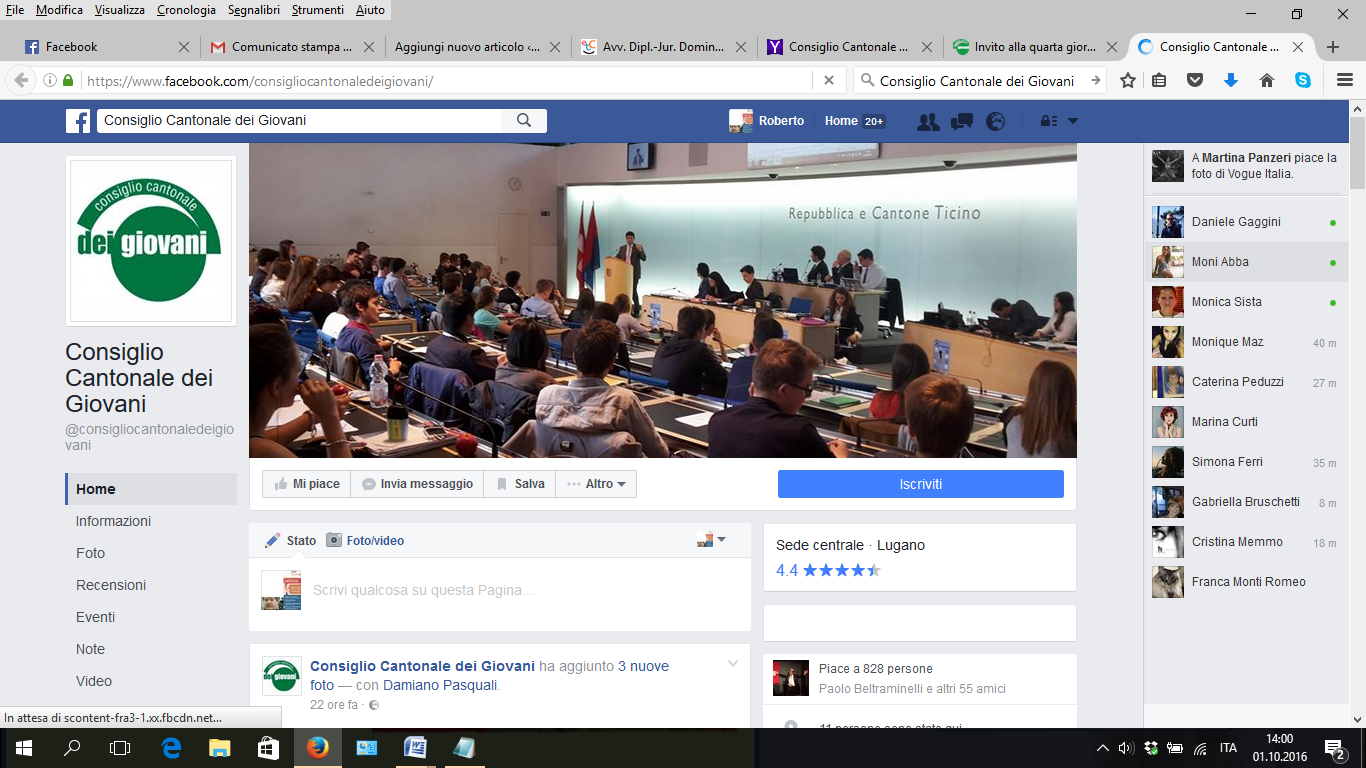Open the File Explorer taskbar icon
The height and width of the screenshot is (768, 1366).
(x=219, y=748)
